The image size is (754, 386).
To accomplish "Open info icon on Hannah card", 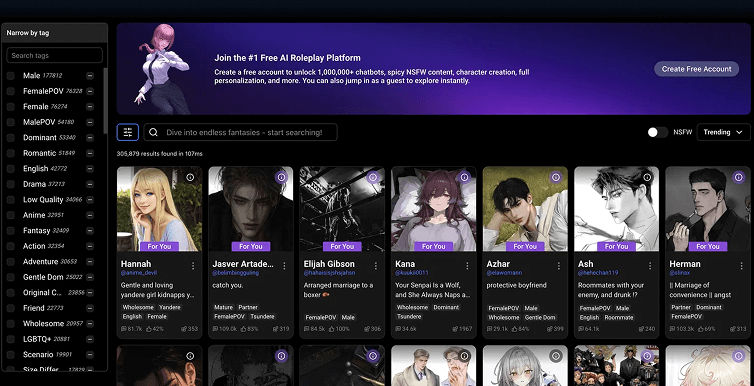I will tap(190, 177).
